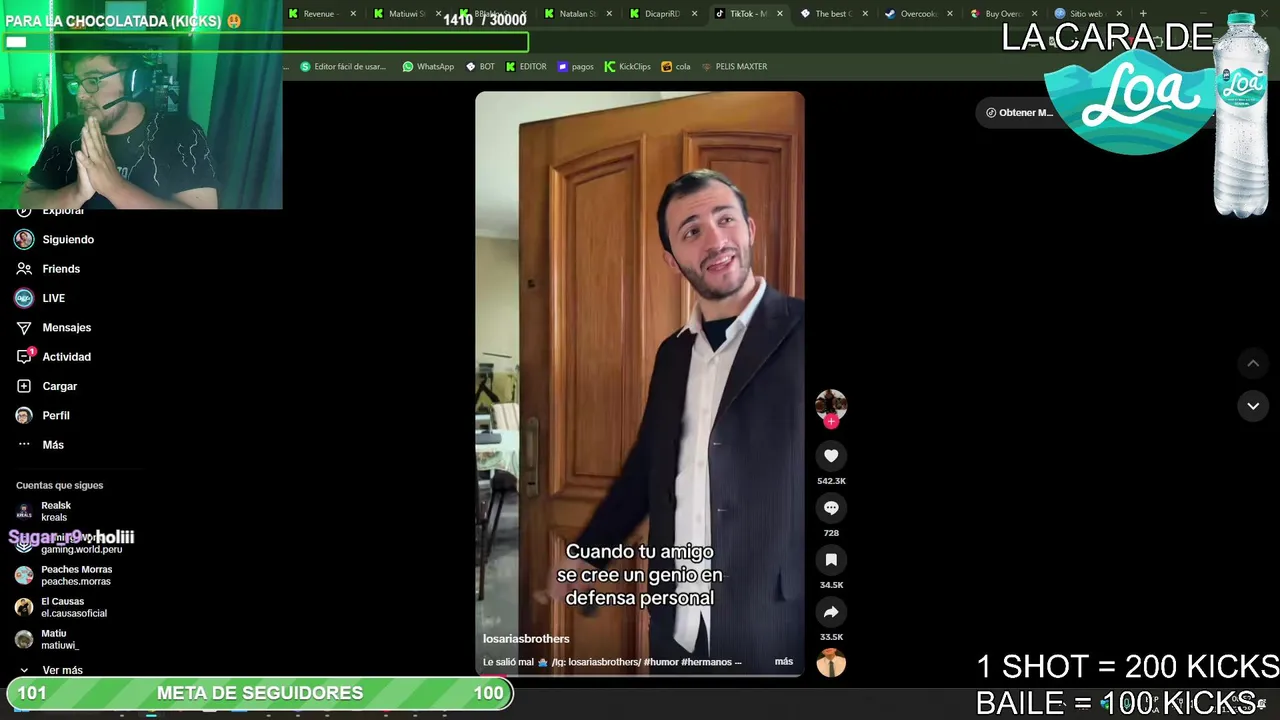Select the TikTok browser tab

(747, 14)
